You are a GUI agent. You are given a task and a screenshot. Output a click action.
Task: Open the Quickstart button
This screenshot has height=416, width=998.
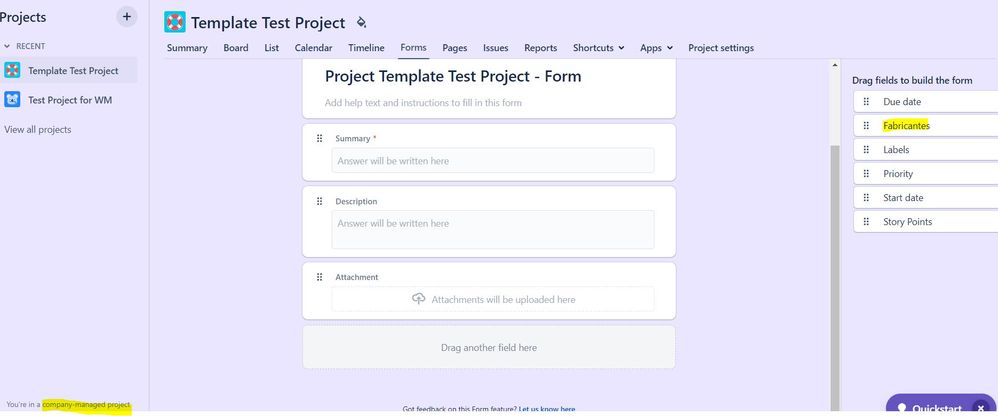point(931,408)
